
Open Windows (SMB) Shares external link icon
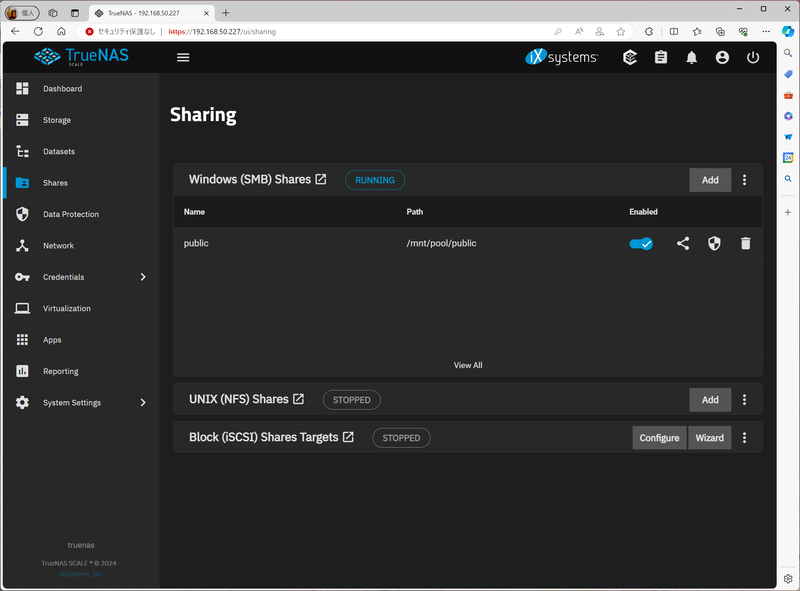(x=321, y=179)
